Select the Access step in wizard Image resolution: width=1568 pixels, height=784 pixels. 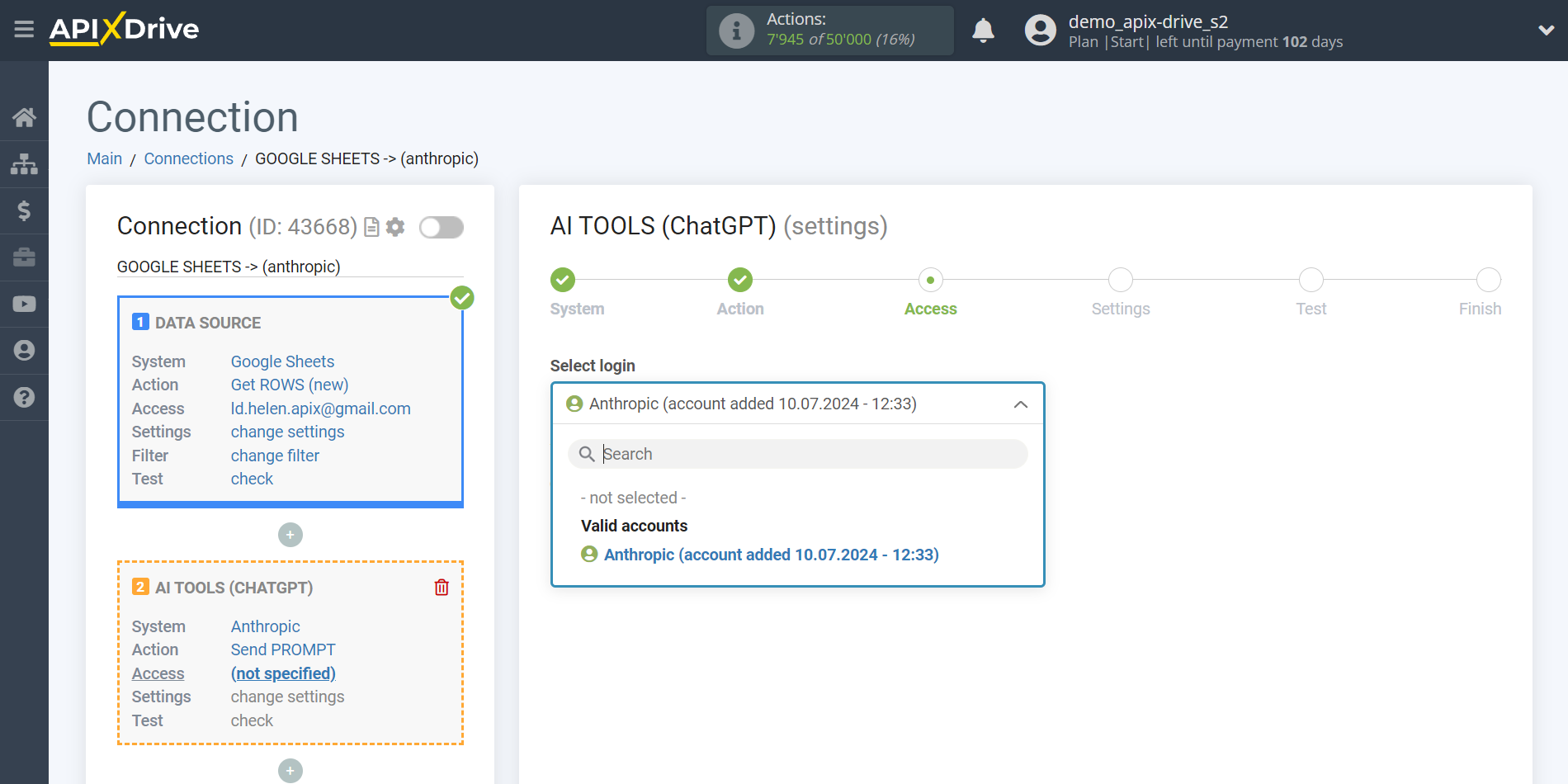[x=930, y=280]
